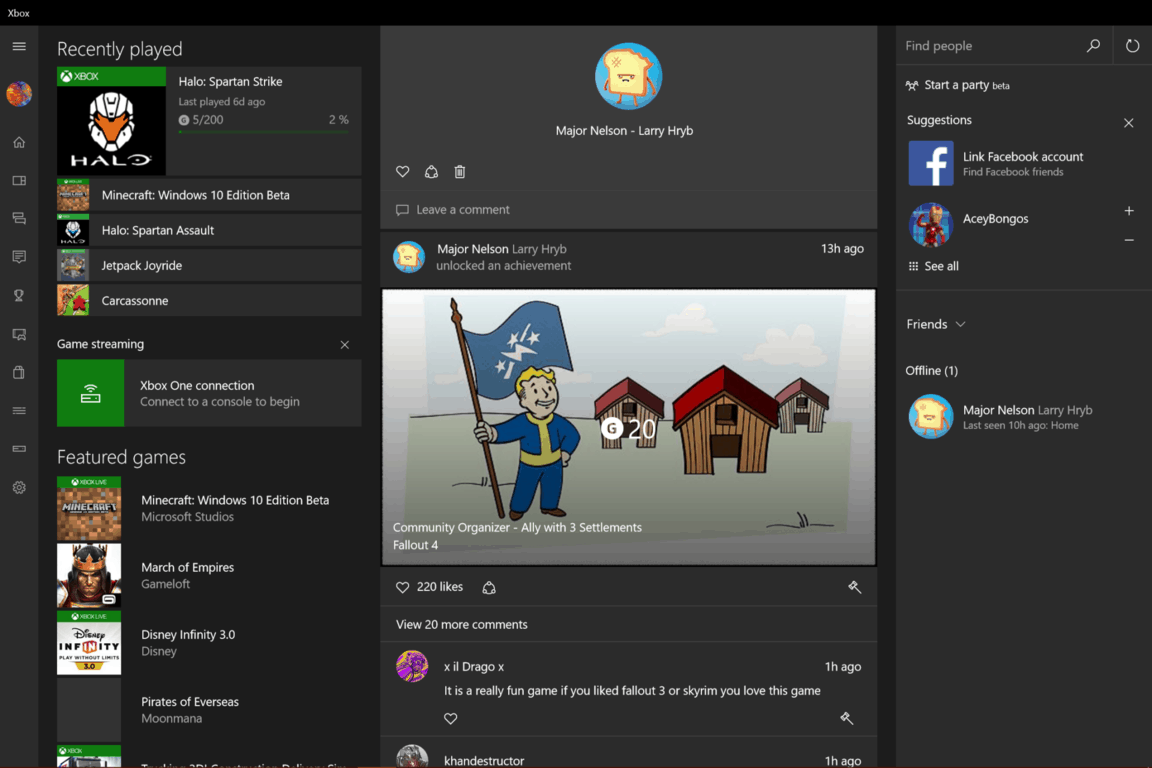Viewport: 1152px width, 768px height.
Task: Report x il Drago x's comment
Action: click(846, 718)
